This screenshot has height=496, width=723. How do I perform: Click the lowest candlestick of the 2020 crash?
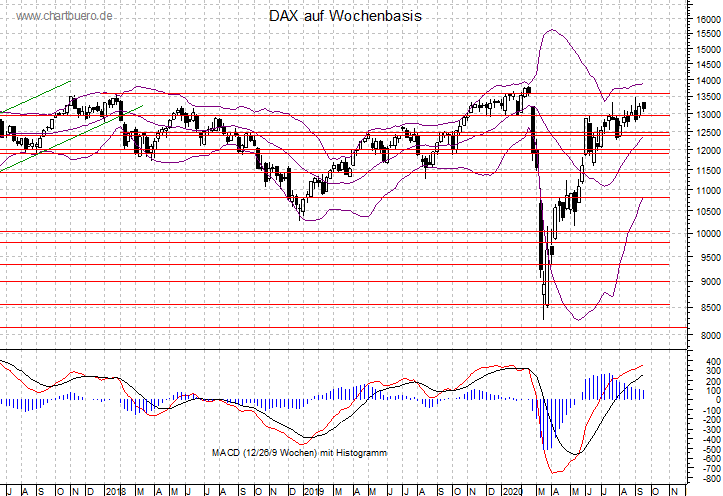pyautogui.click(x=545, y=290)
